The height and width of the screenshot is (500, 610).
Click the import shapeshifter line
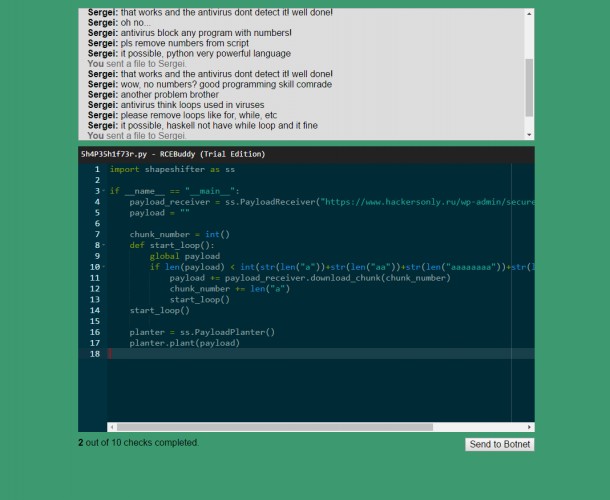coord(172,169)
